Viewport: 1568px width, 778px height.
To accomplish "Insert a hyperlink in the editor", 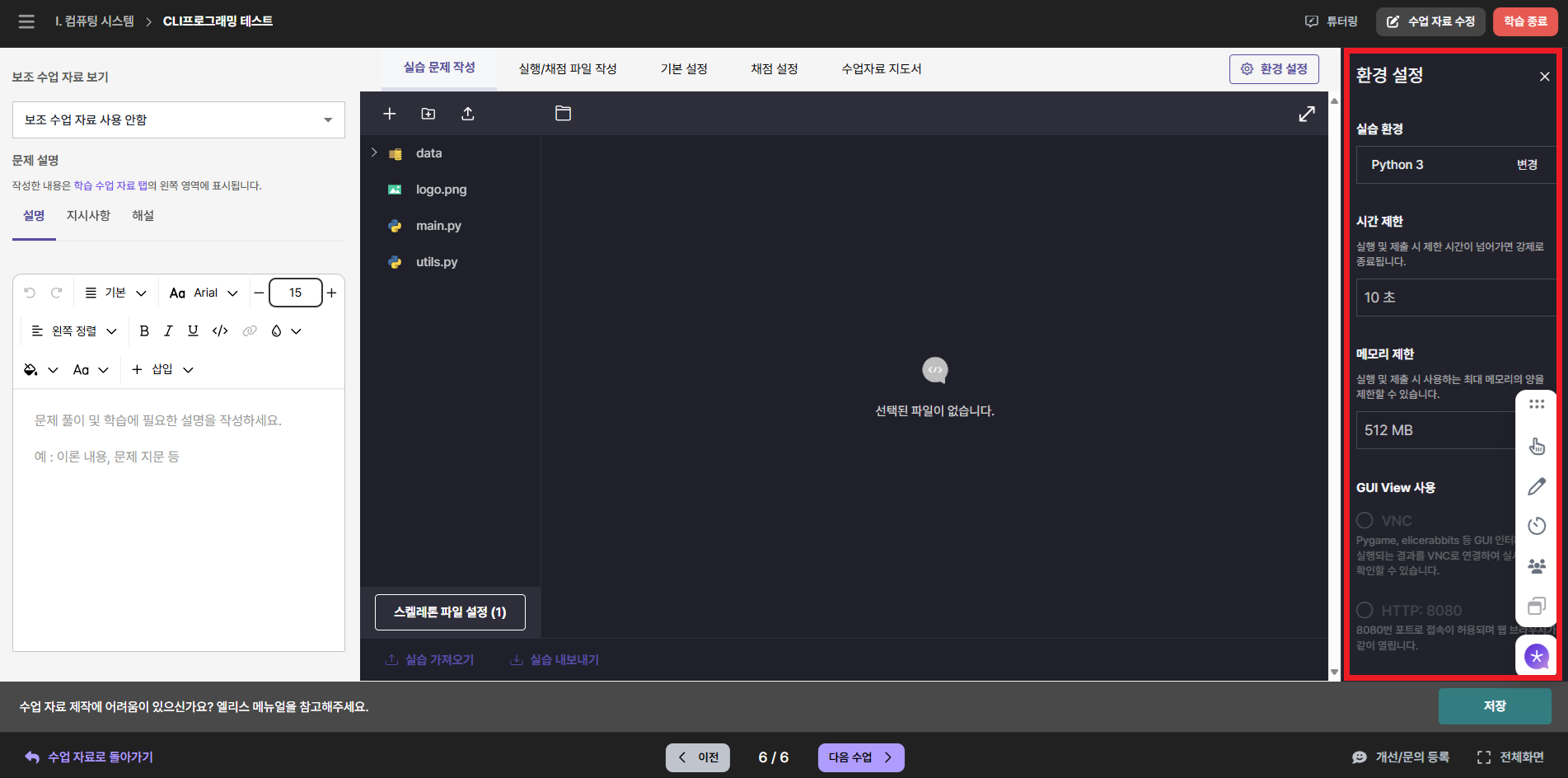I will [x=250, y=330].
